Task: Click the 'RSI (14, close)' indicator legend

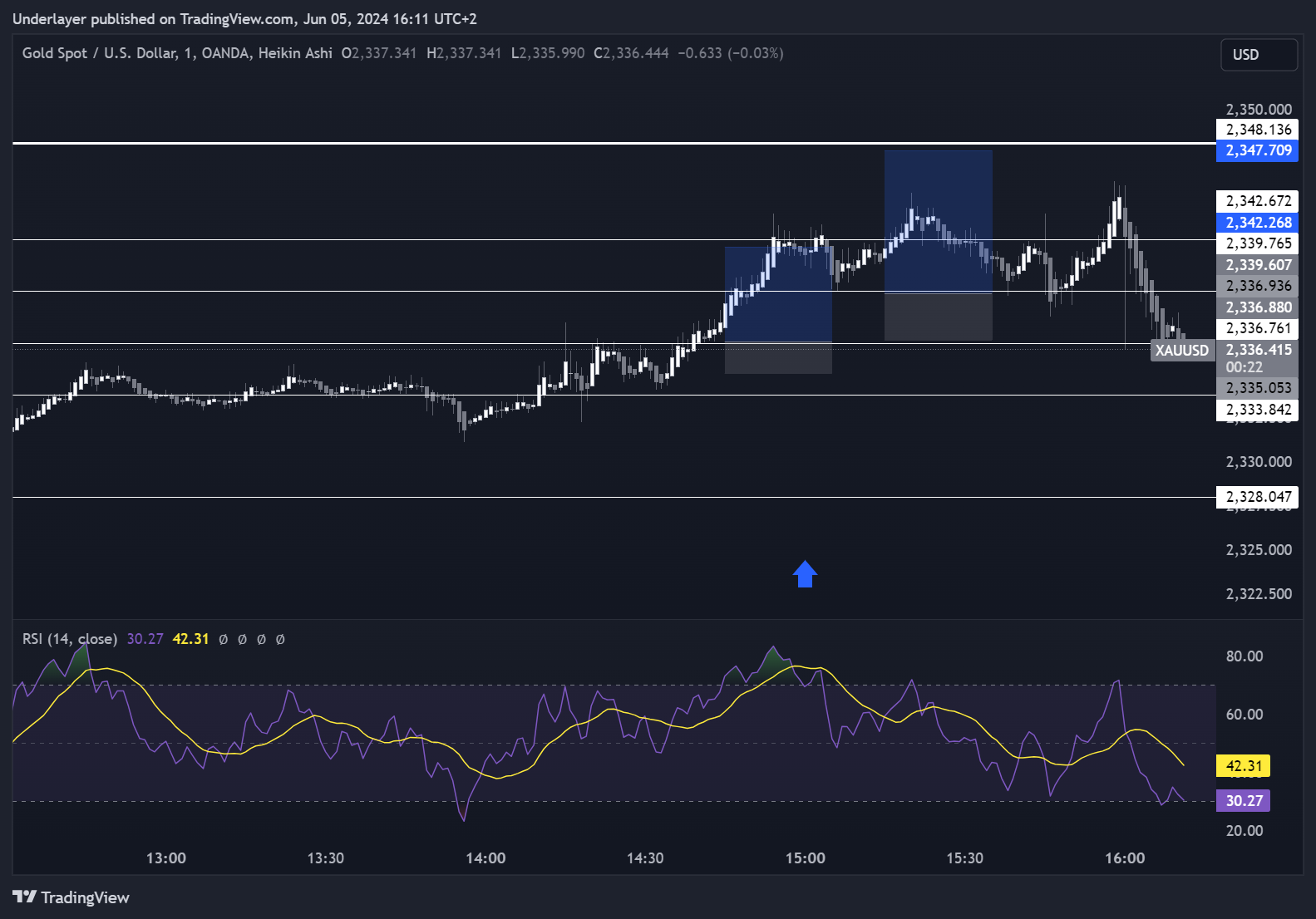Action: 69,639
